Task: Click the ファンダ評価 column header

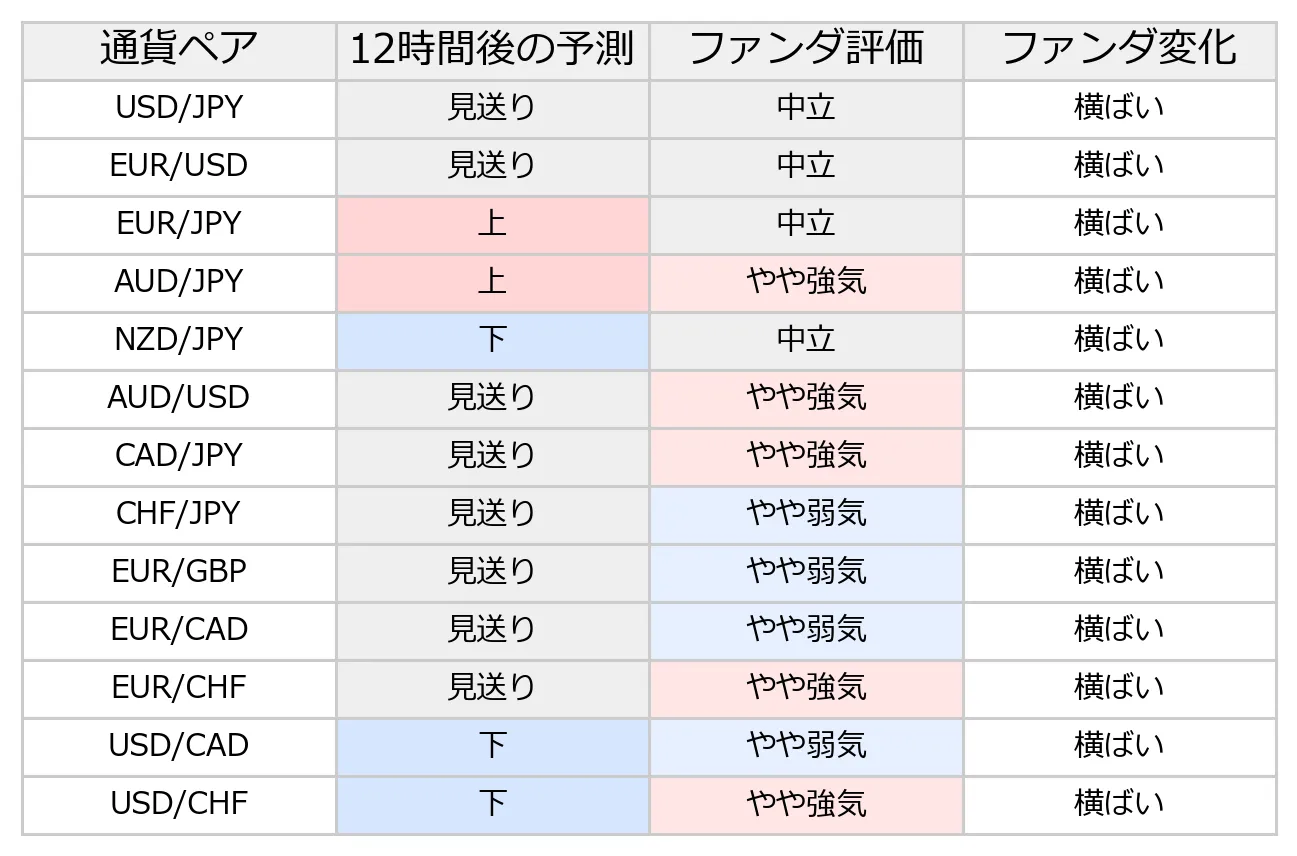Action: (x=806, y=50)
